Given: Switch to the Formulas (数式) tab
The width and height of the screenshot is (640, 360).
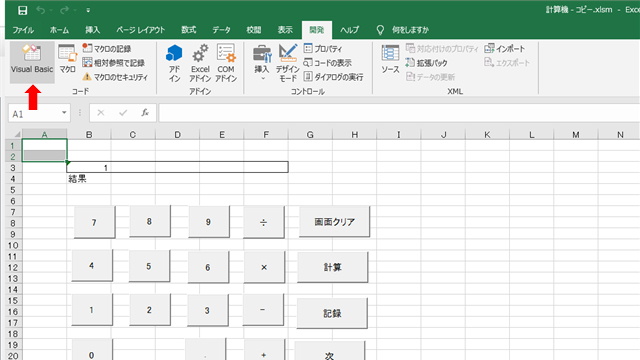Looking at the screenshot, I should (189, 30).
